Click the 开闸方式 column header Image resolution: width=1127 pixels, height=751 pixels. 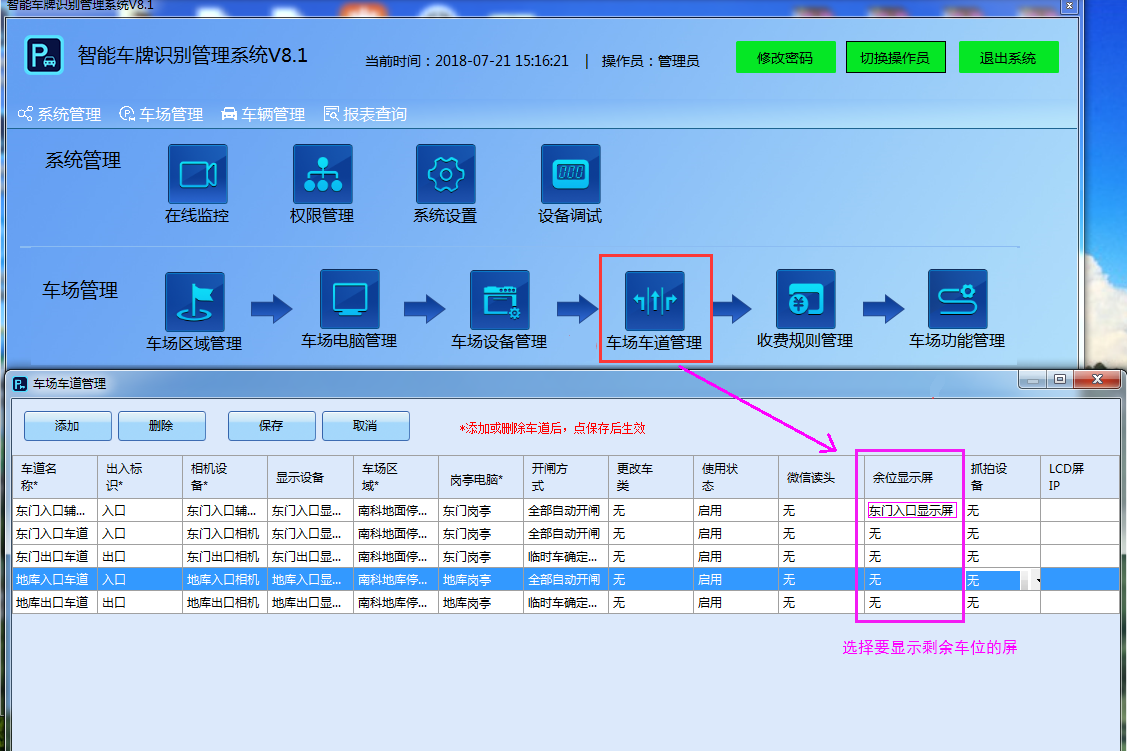566,477
